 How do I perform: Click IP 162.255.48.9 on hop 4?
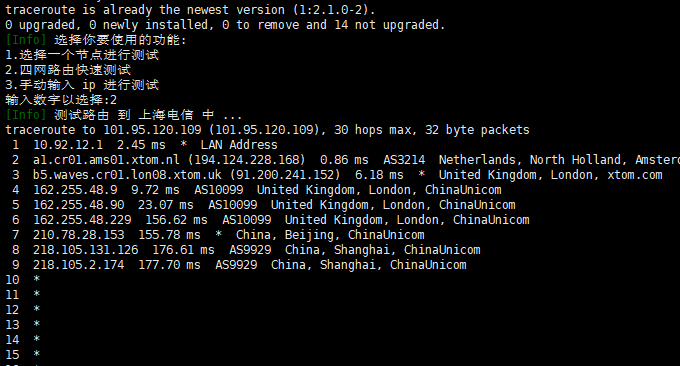coord(75,190)
